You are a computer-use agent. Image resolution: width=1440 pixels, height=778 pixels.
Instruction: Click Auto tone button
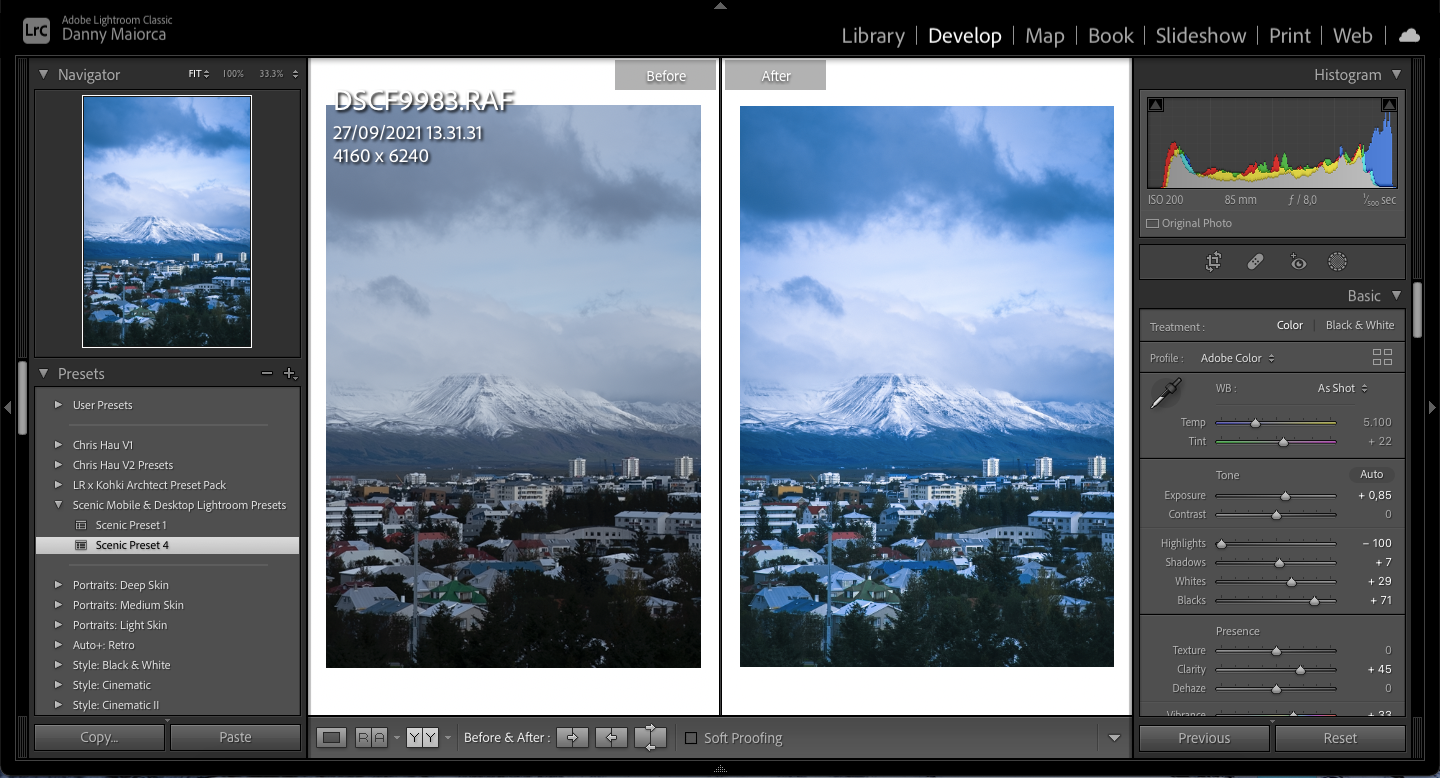tap(1371, 474)
